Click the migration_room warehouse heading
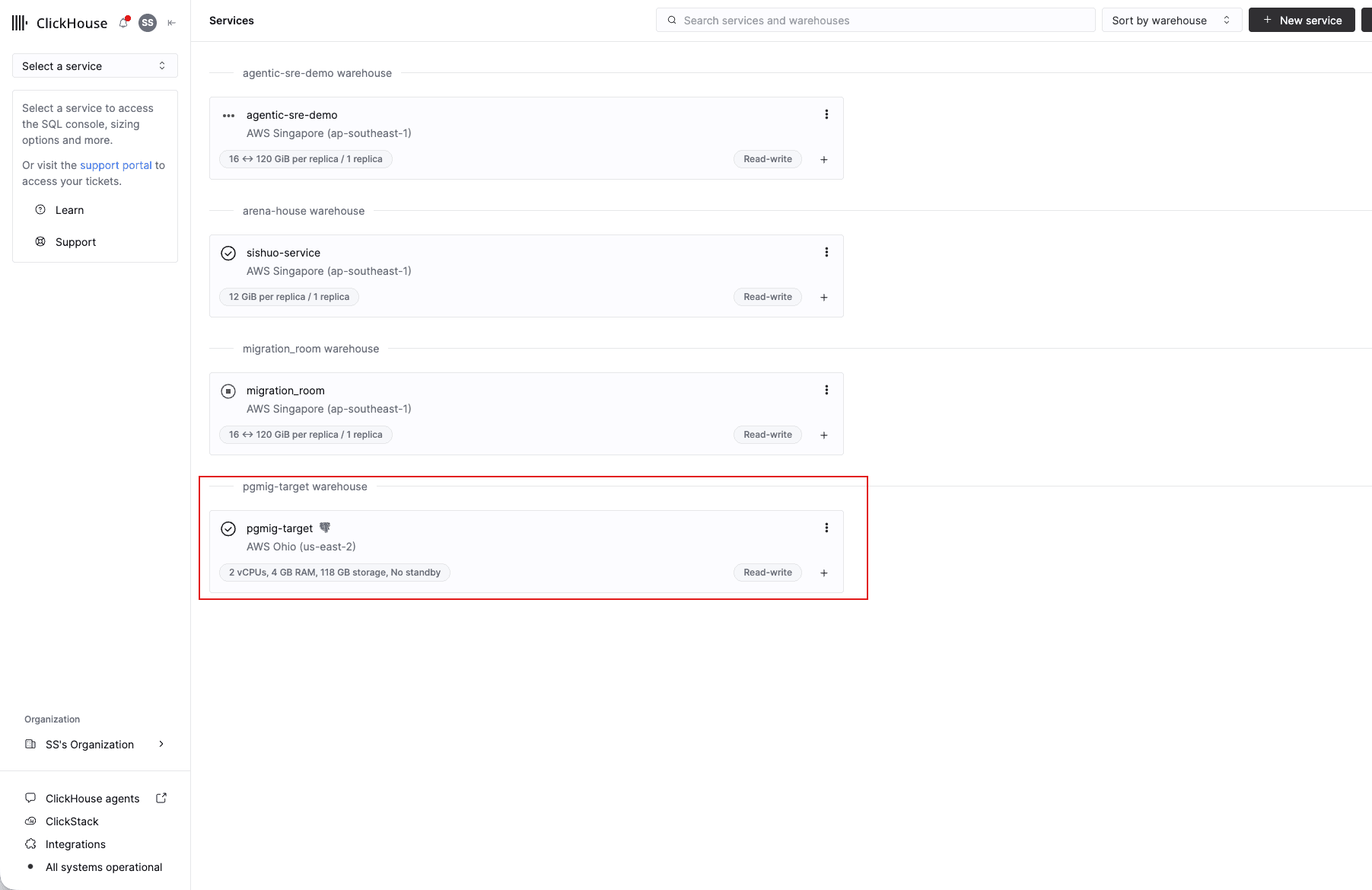 [310, 349]
